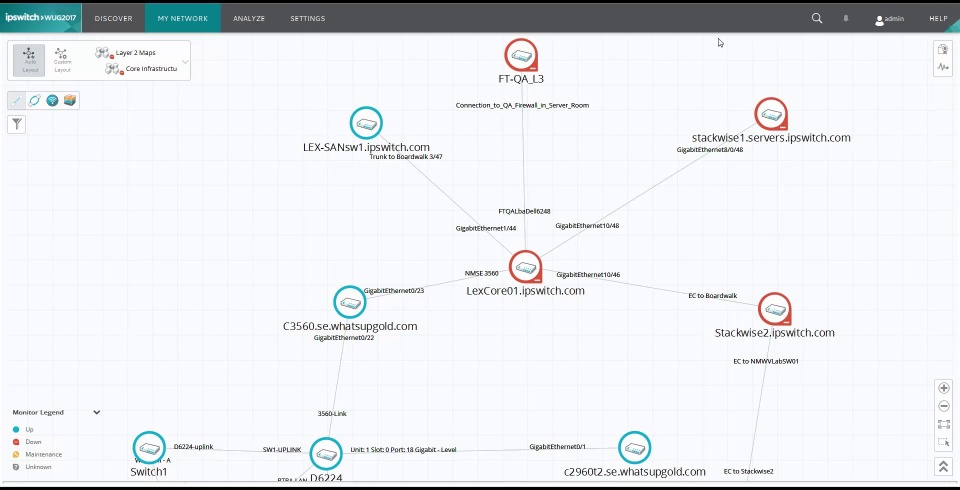Click the SW1-UPLINK label
960x490 pixels.
click(x=282, y=450)
